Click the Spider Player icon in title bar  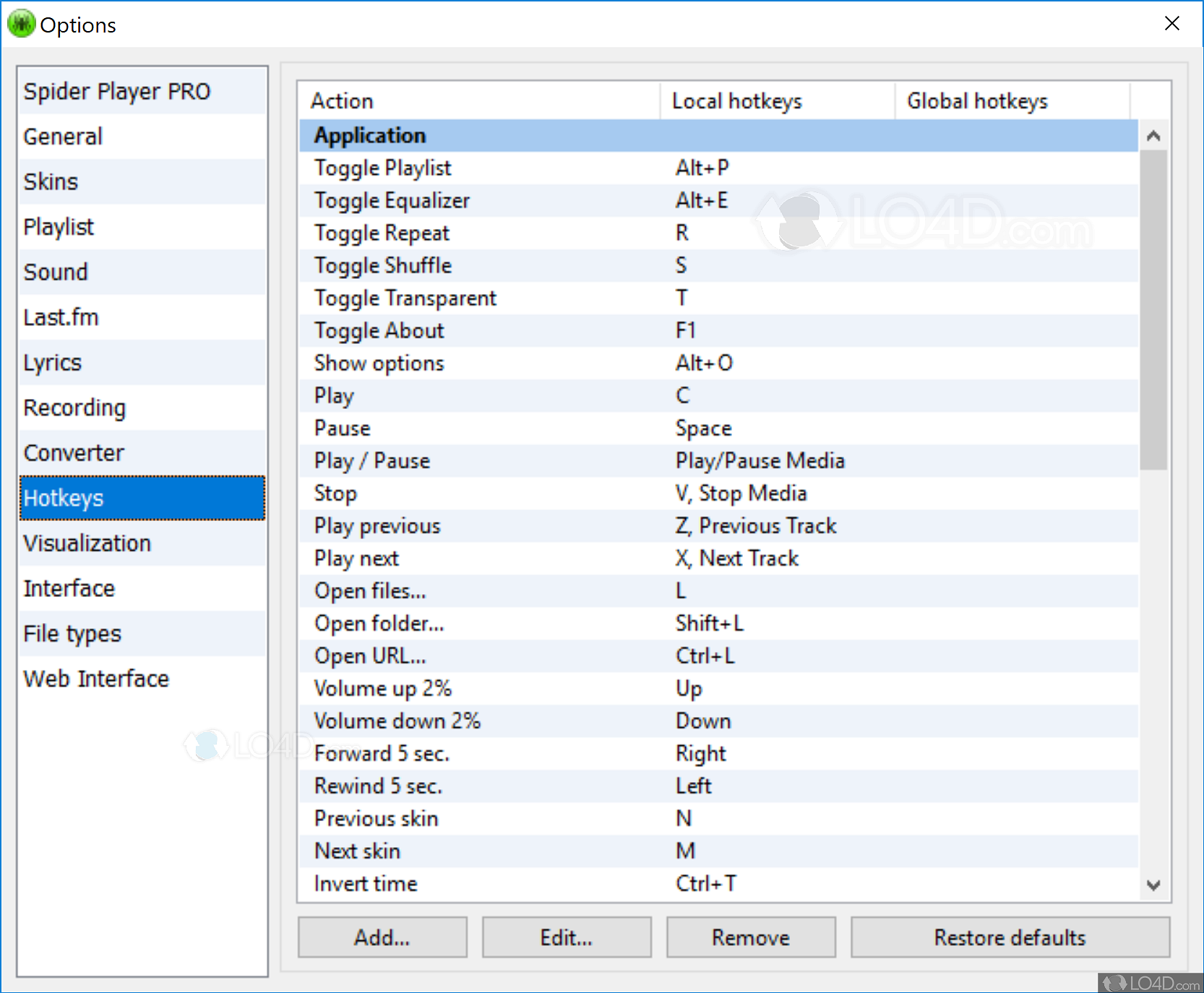[21, 23]
